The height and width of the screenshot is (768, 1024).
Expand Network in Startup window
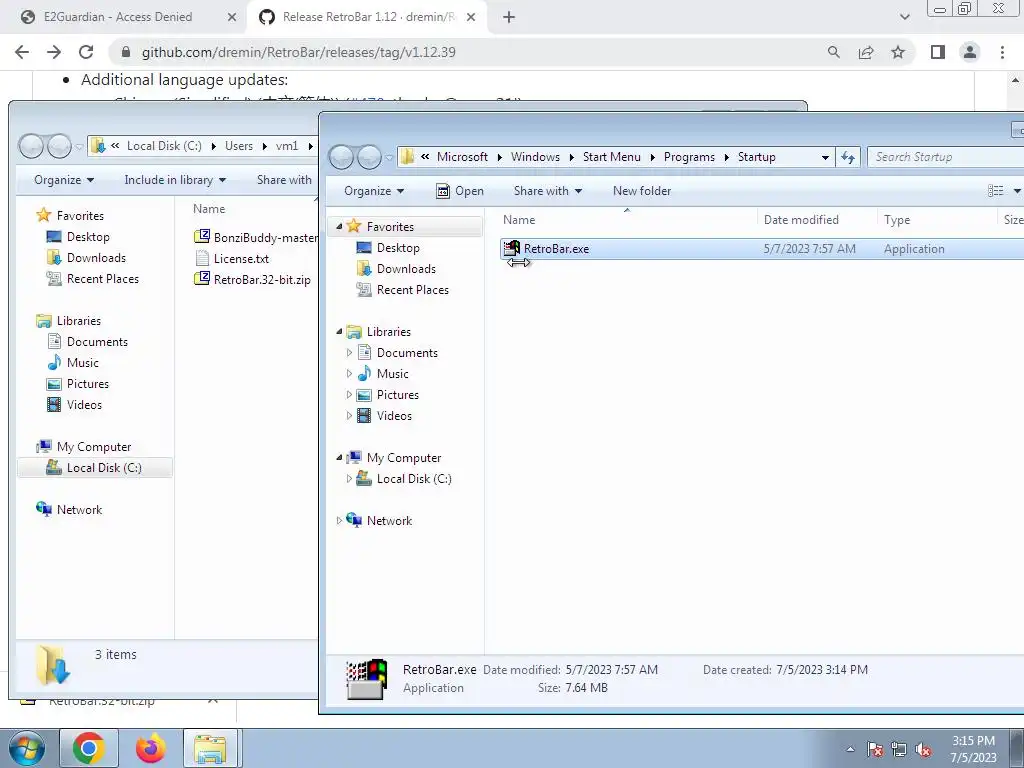339,520
